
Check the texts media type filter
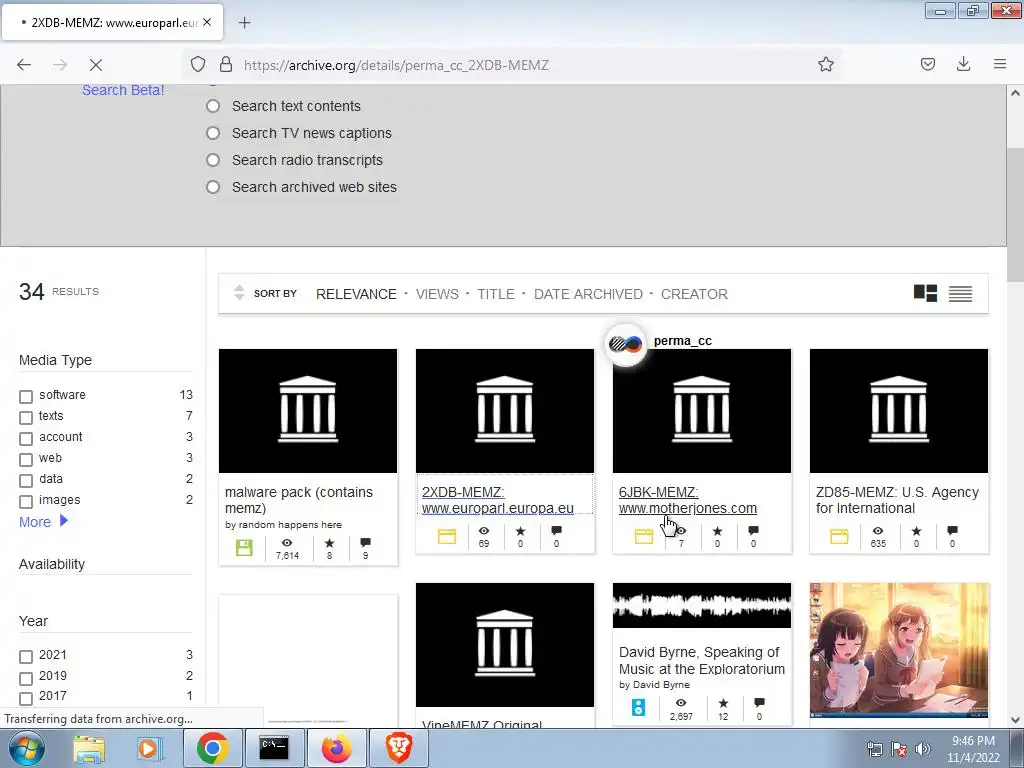[x=26, y=417]
